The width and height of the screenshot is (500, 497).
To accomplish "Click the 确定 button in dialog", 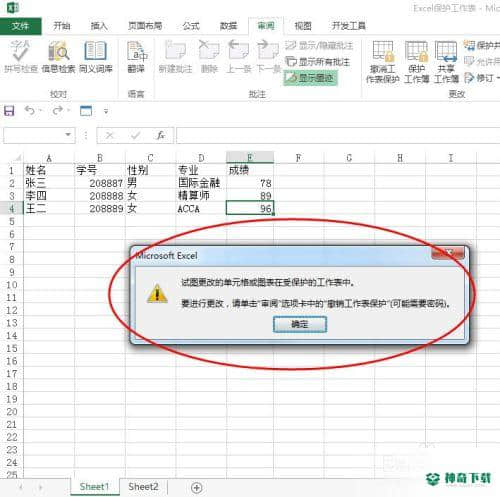I will coord(300,324).
